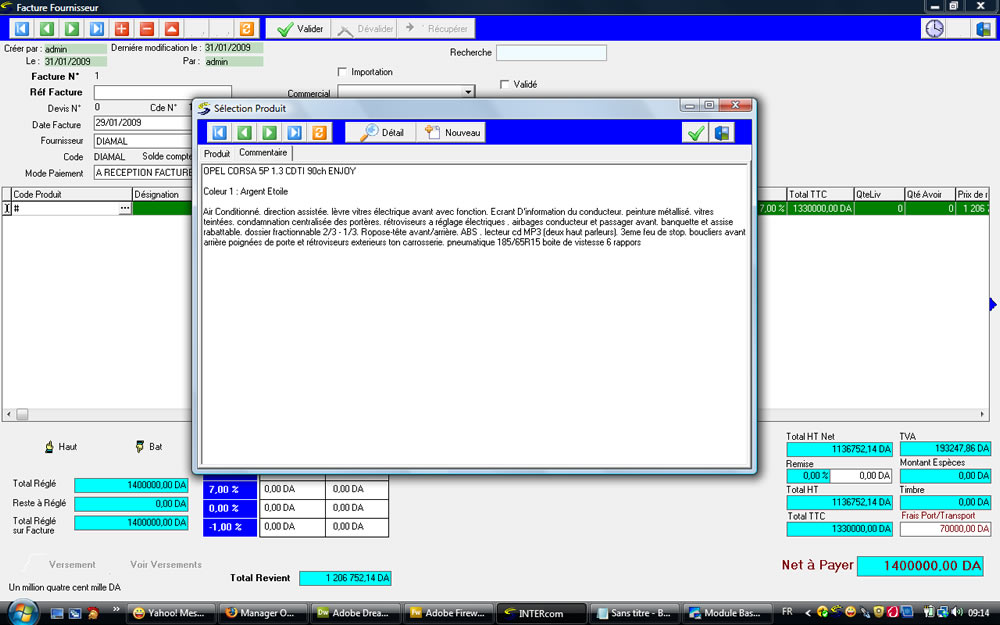The width and height of the screenshot is (1000, 625).
Task: Open the clock icon in main toolbar
Action: (934, 29)
